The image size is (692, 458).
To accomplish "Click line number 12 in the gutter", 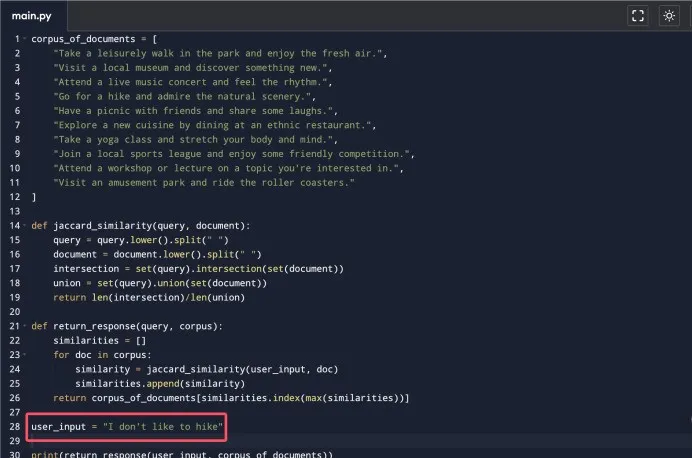I will [x=15, y=197].
